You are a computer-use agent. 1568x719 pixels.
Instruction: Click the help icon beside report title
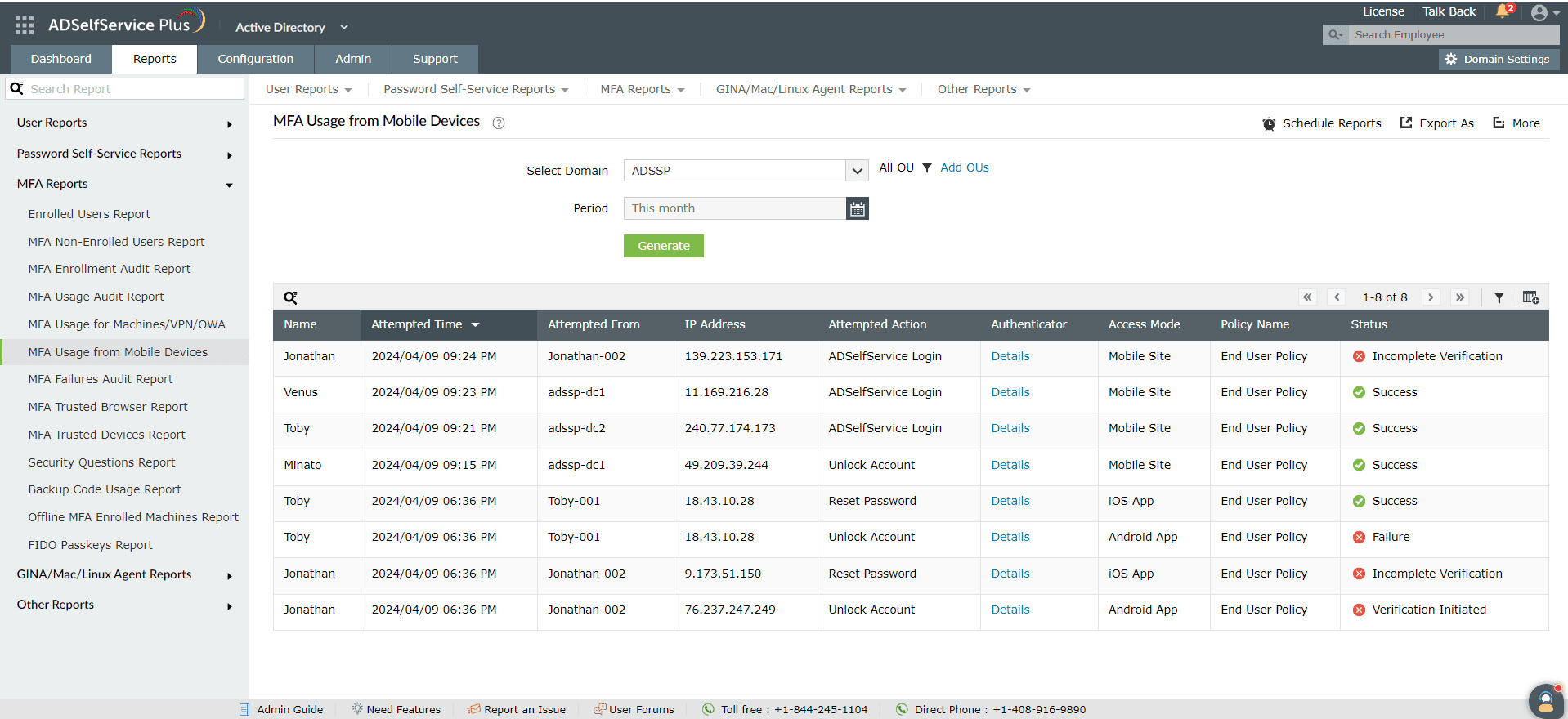499,123
